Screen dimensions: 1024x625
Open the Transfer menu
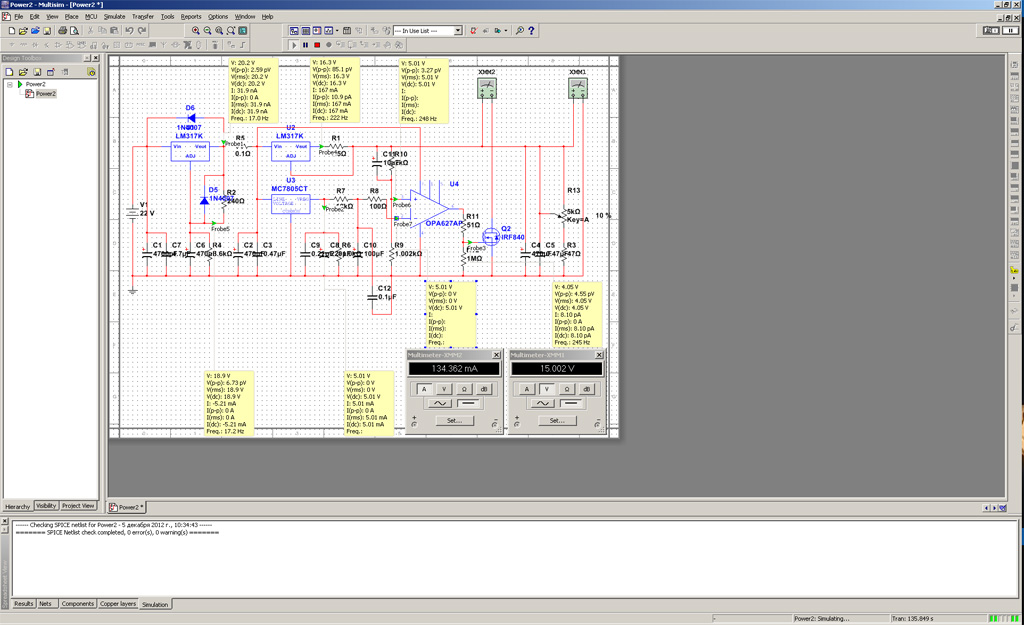(x=143, y=16)
